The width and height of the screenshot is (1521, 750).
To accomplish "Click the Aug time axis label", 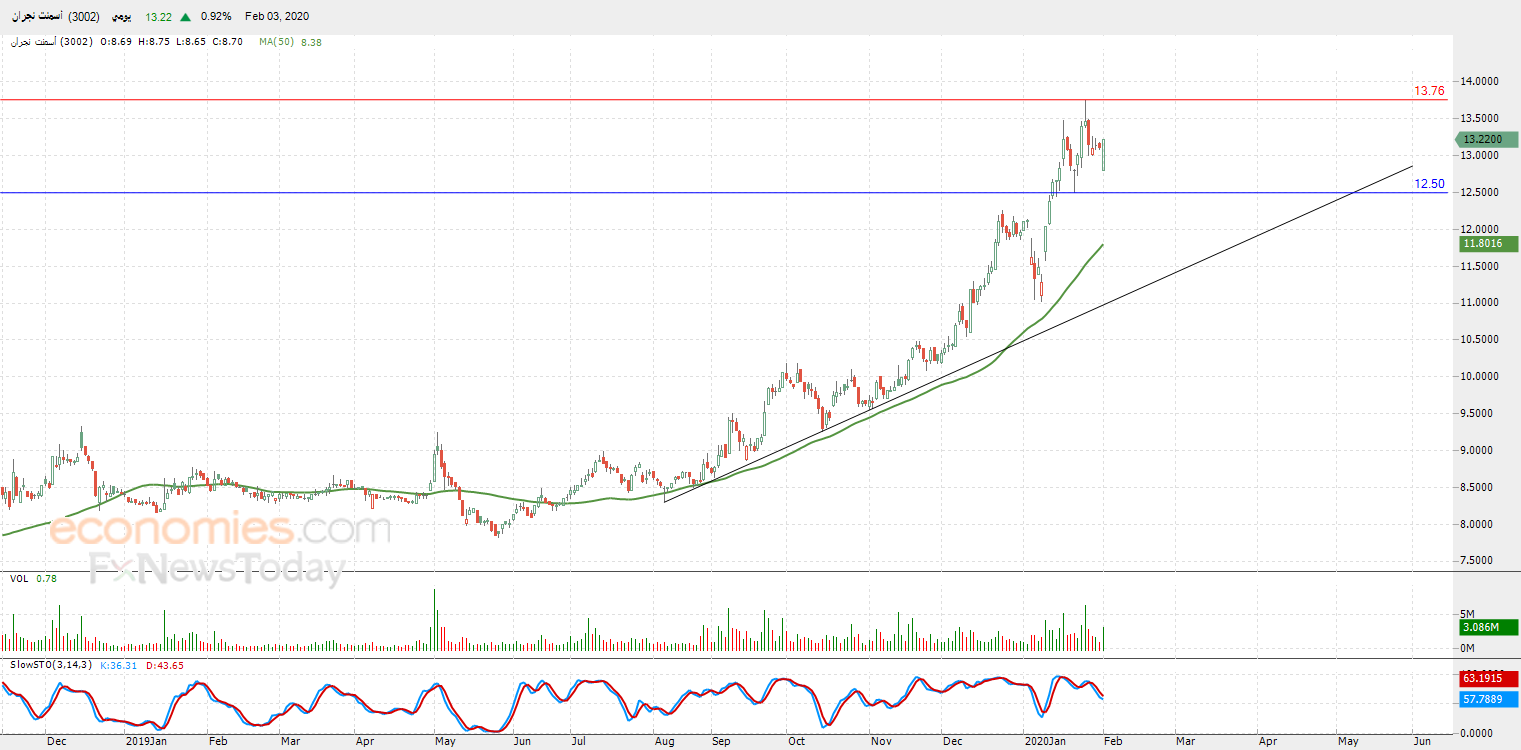I will coord(664,742).
